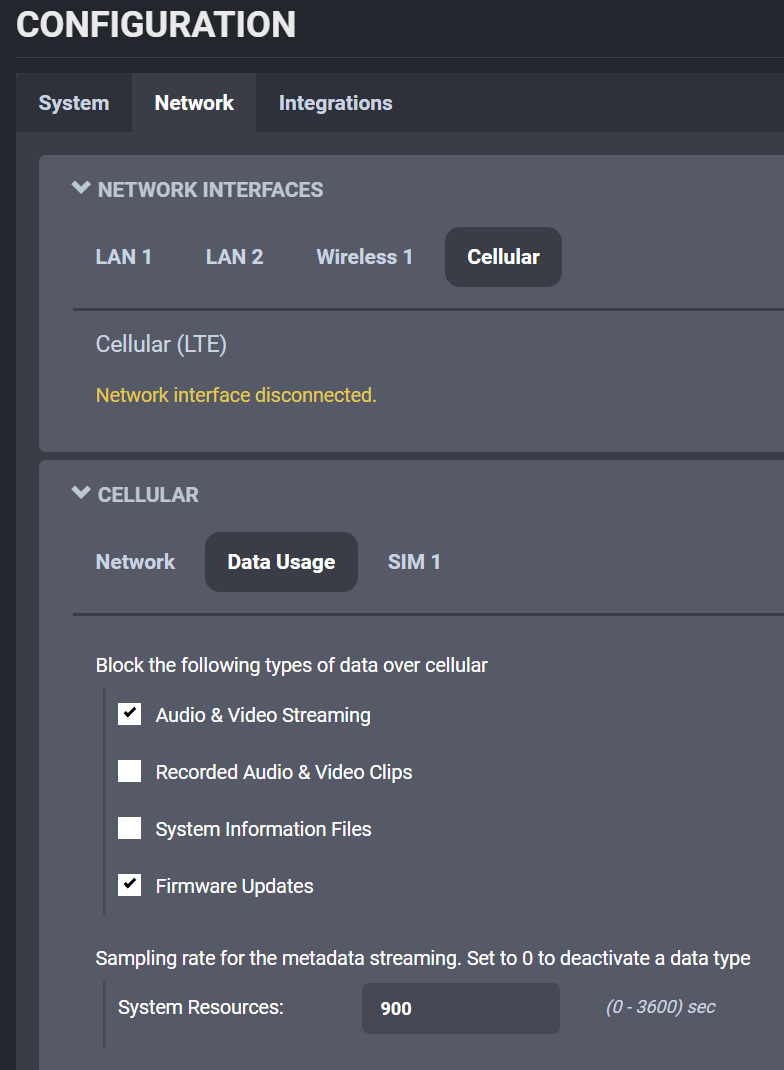This screenshot has height=1070, width=784.
Task: Open the Wireless 1 interface tab
Action: tap(364, 257)
